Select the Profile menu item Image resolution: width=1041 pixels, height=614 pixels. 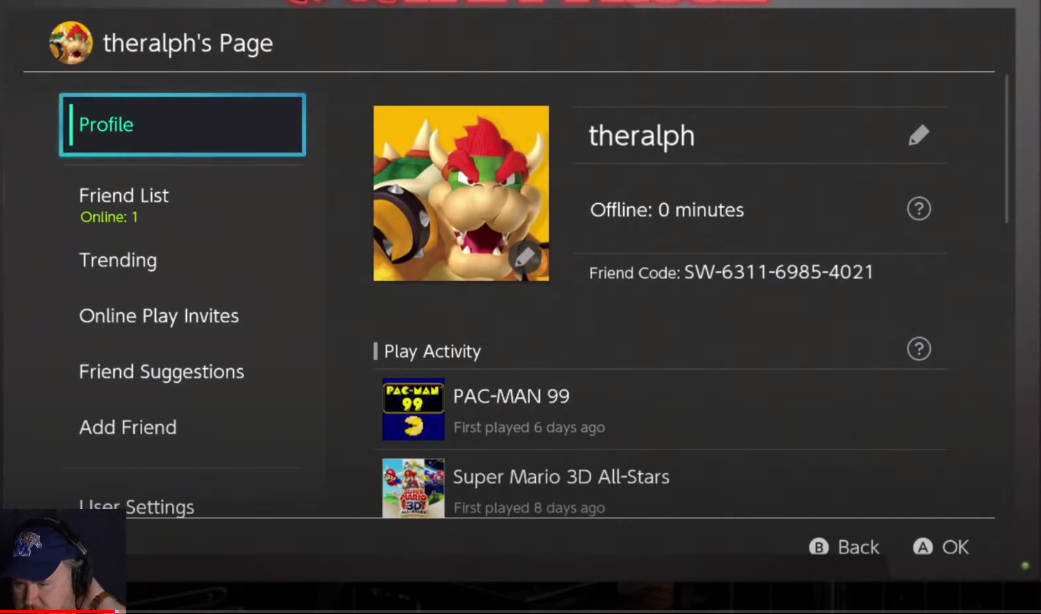pyautogui.click(x=183, y=125)
